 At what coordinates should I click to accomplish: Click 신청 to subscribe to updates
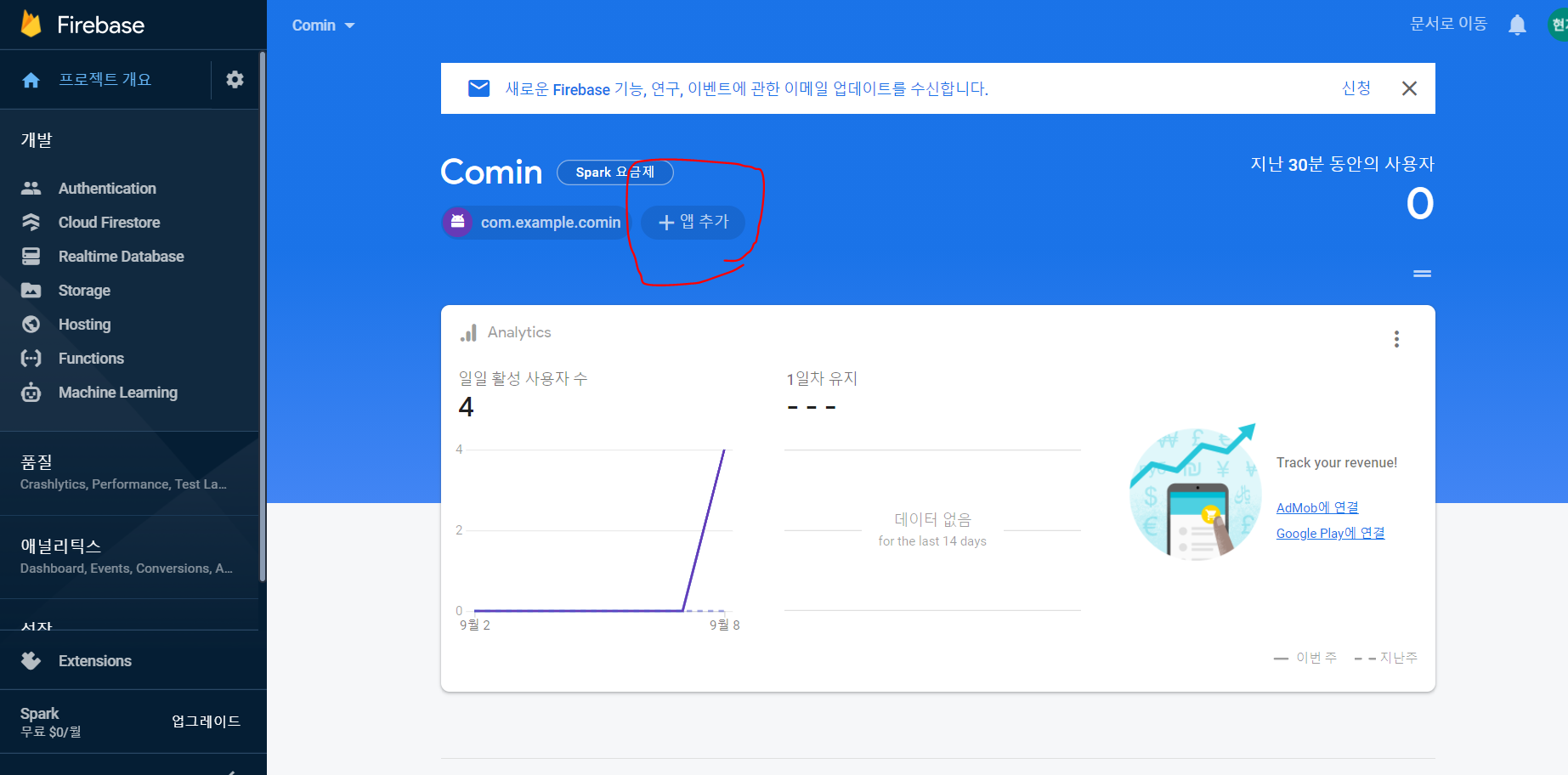tap(1356, 88)
